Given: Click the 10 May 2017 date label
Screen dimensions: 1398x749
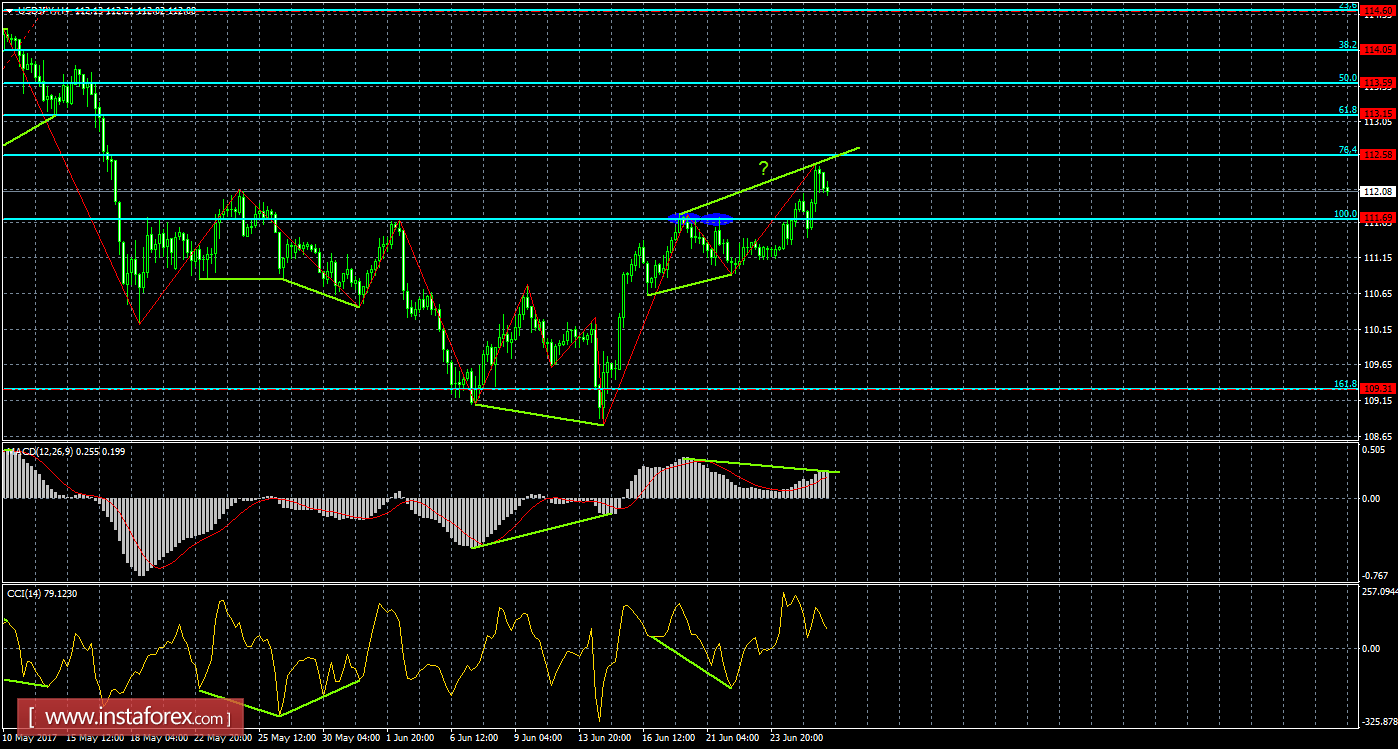Looking at the screenshot, I should (28, 739).
